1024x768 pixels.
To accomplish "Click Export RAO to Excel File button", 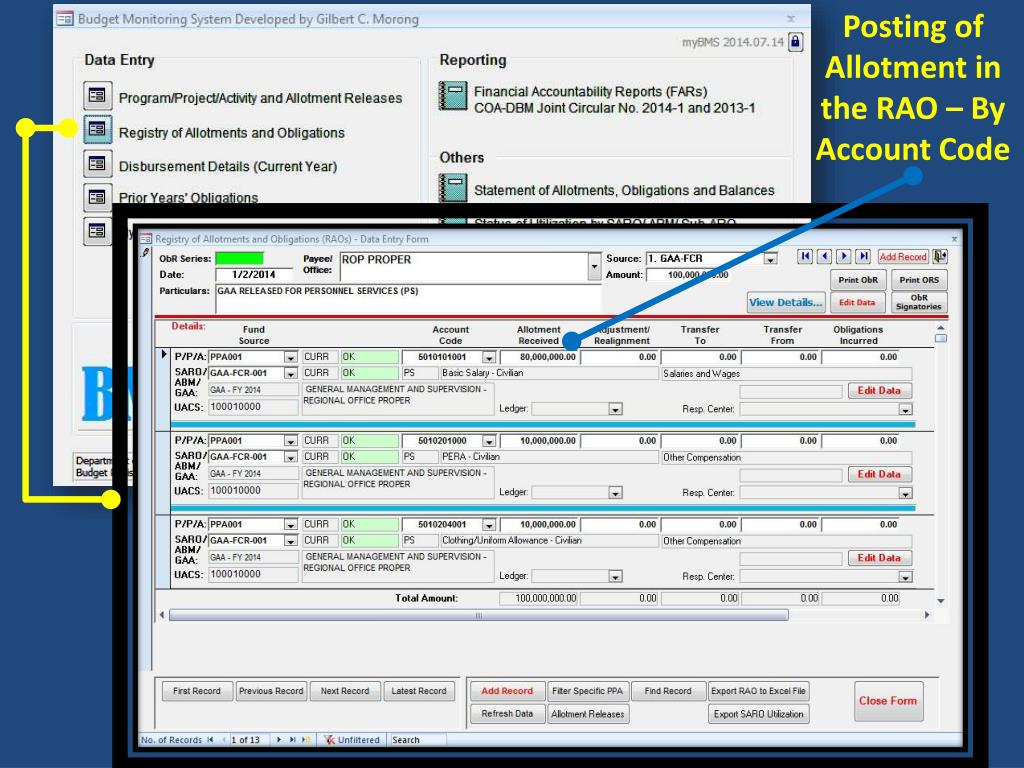I will click(758, 691).
